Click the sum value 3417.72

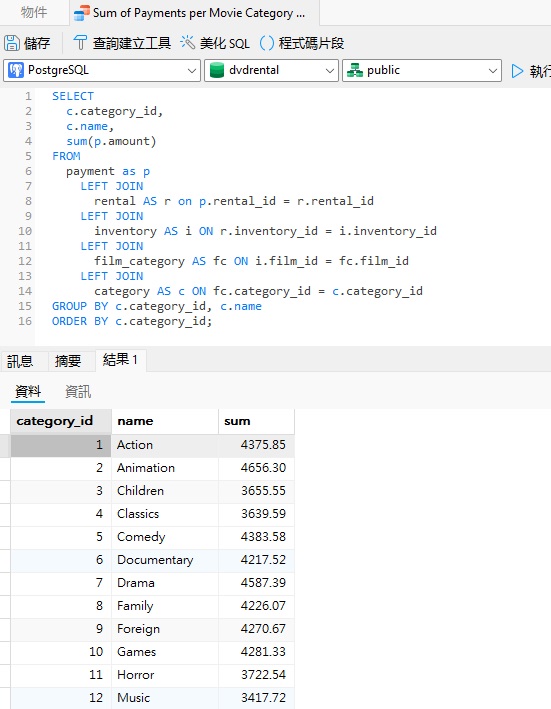coord(256,698)
